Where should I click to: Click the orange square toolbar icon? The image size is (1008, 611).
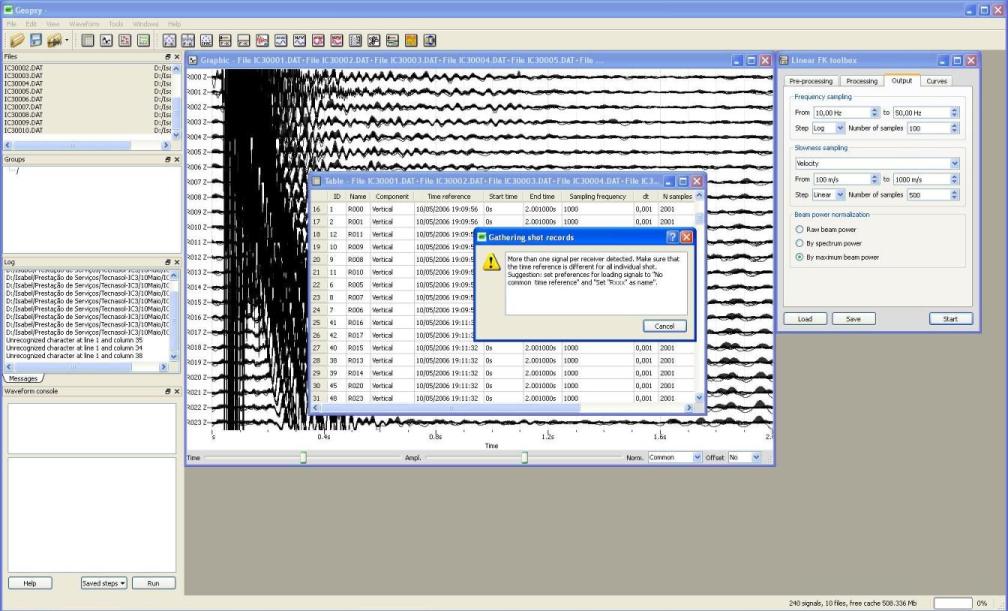(411, 40)
